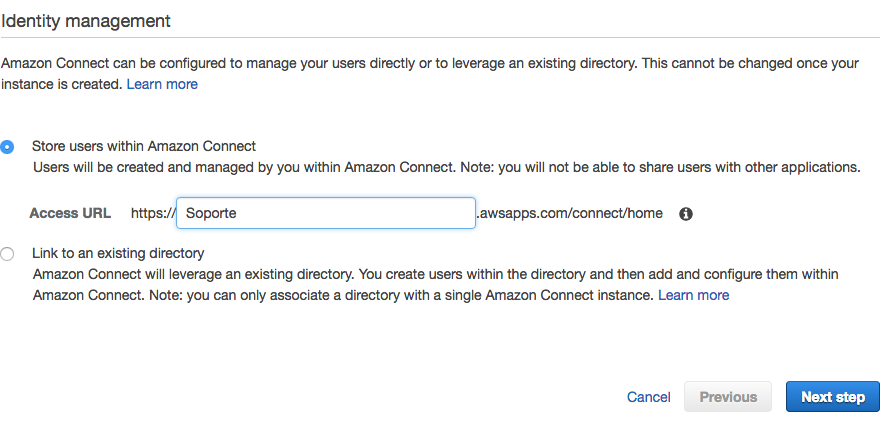Click the Store users within Amazon Connect label

coord(144,146)
